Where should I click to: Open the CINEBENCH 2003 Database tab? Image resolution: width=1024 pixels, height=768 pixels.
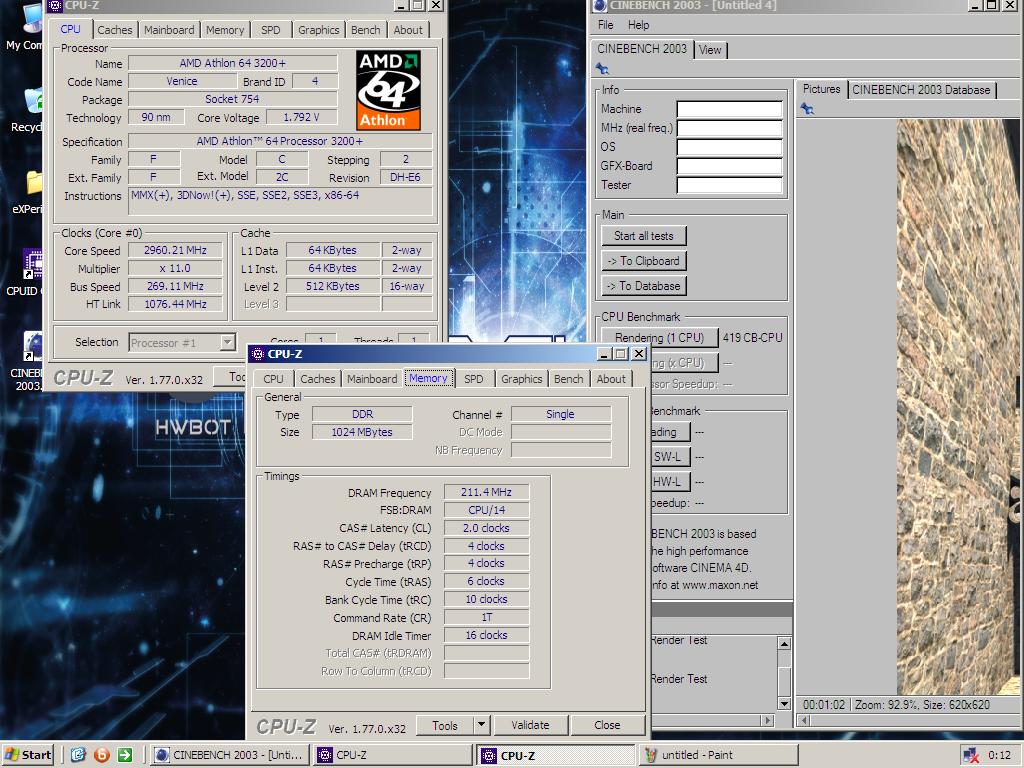click(x=921, y=90)
